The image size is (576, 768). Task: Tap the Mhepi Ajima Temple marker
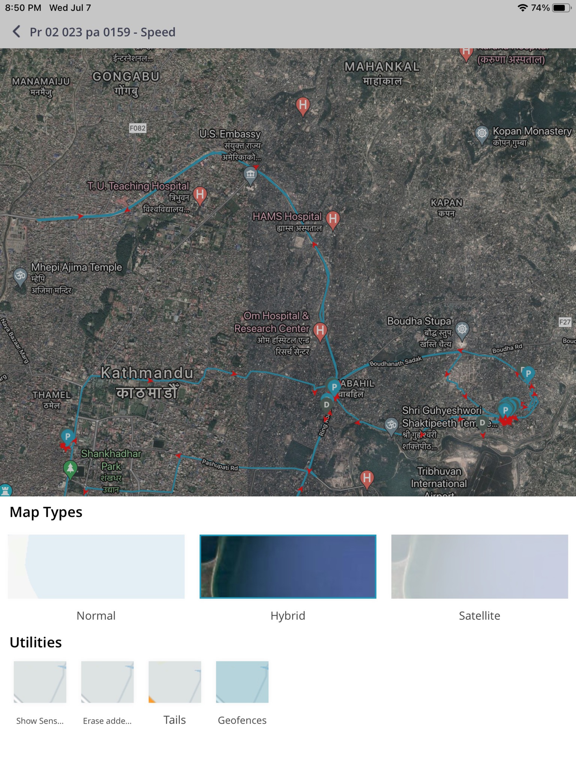20,277
